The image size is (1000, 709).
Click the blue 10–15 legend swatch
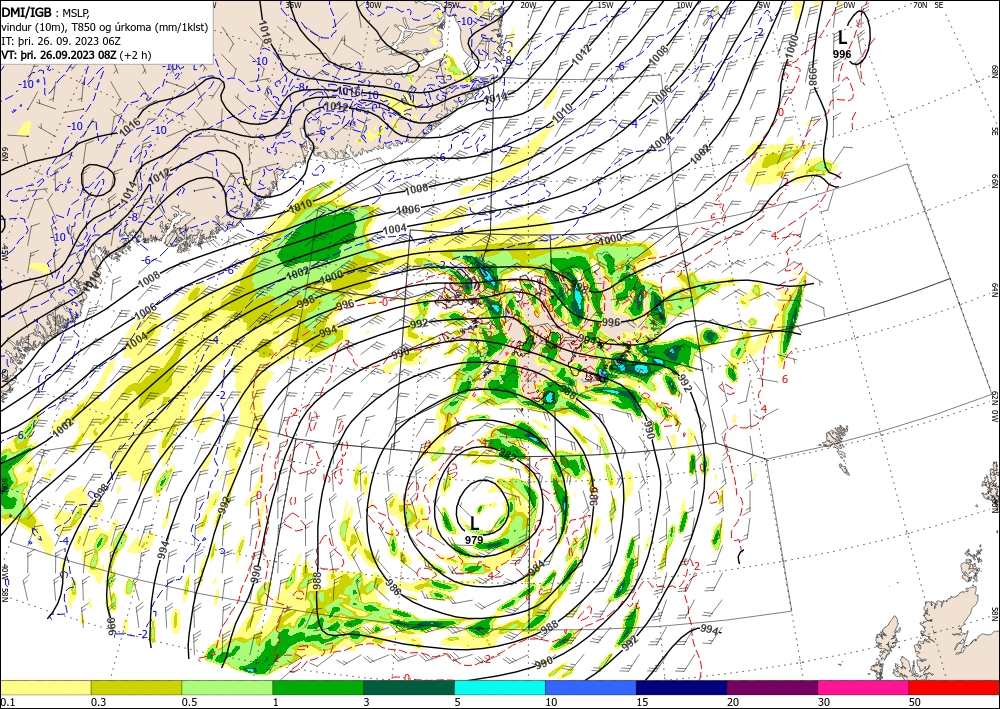(x=591, y=687)
